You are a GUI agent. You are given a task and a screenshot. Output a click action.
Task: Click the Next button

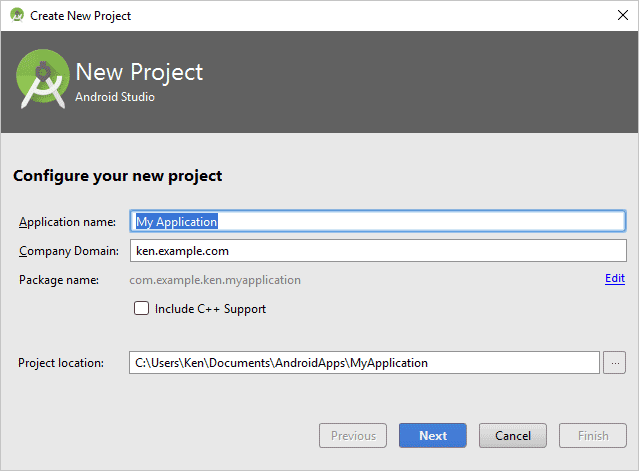433,436
